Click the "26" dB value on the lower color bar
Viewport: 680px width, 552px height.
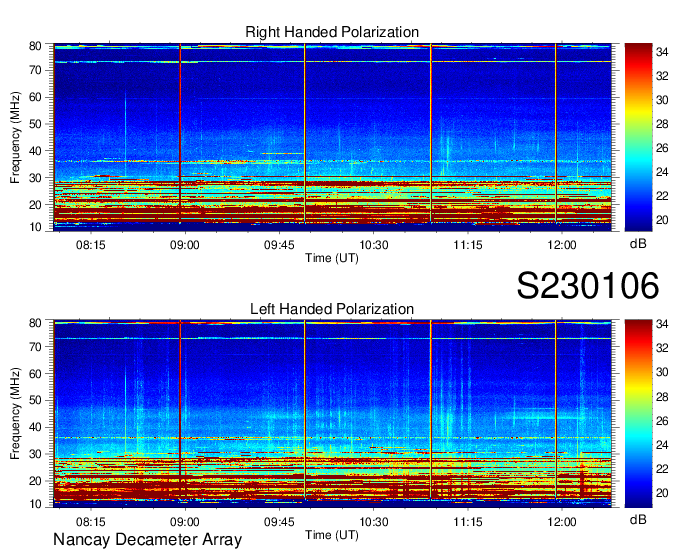click(x=662, y=421)
